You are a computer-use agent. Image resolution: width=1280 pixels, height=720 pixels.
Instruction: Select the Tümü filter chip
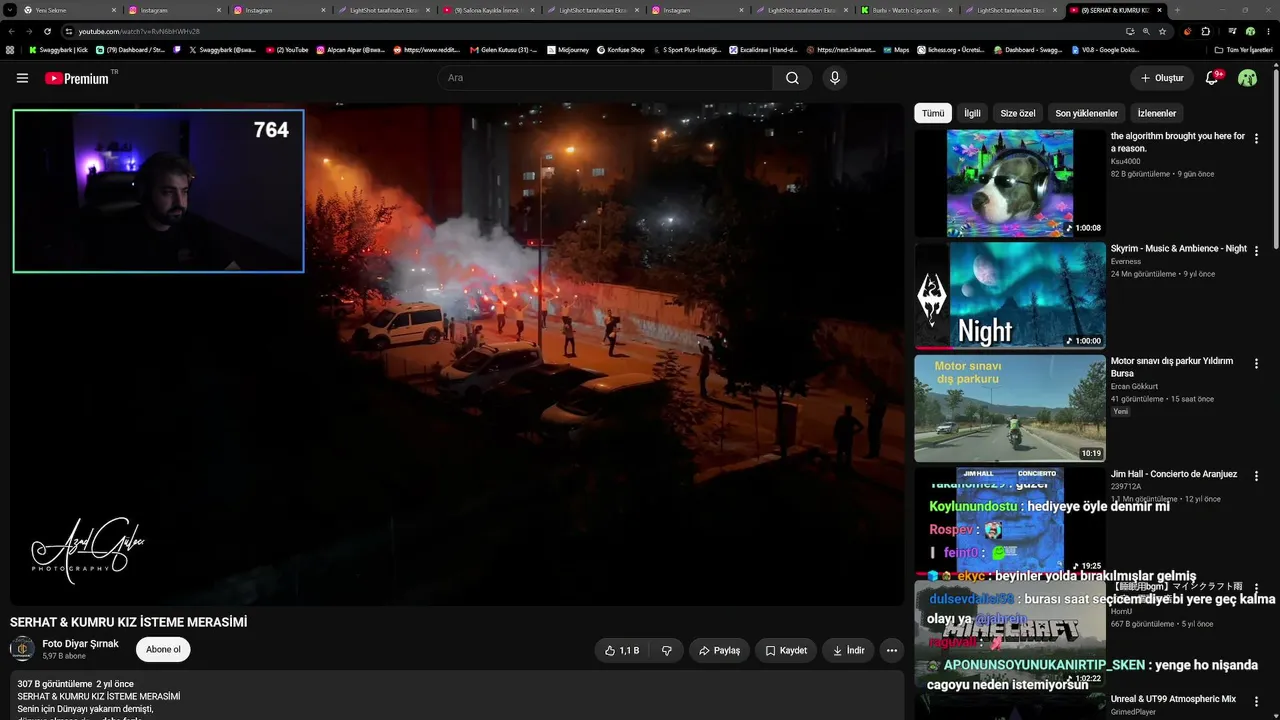click(x=933, y=113)
